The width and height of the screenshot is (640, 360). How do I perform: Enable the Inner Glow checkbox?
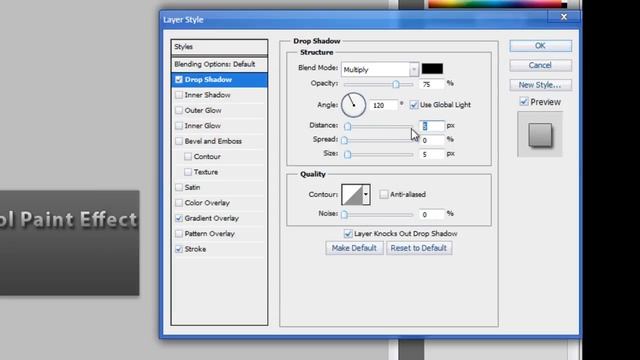(x=179, y=126)
